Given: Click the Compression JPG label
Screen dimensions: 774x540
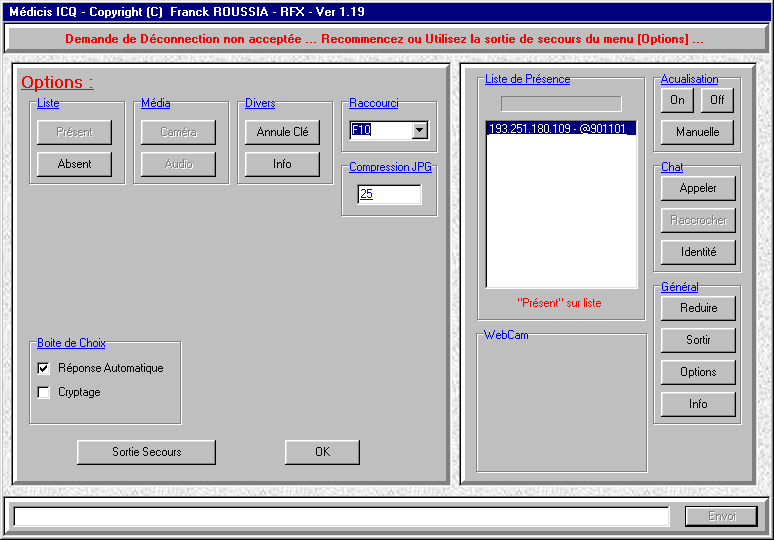Looking at the screenshot, I should [x=390, y=167].
